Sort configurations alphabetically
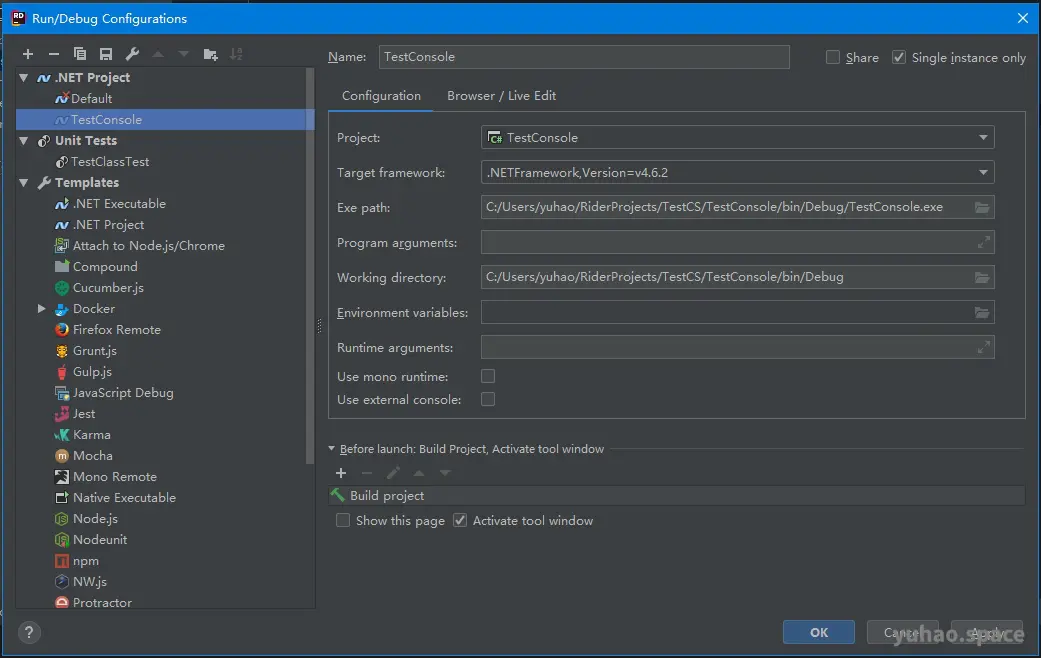Viewport: 1041px width, 658px height. pos(235,53)
